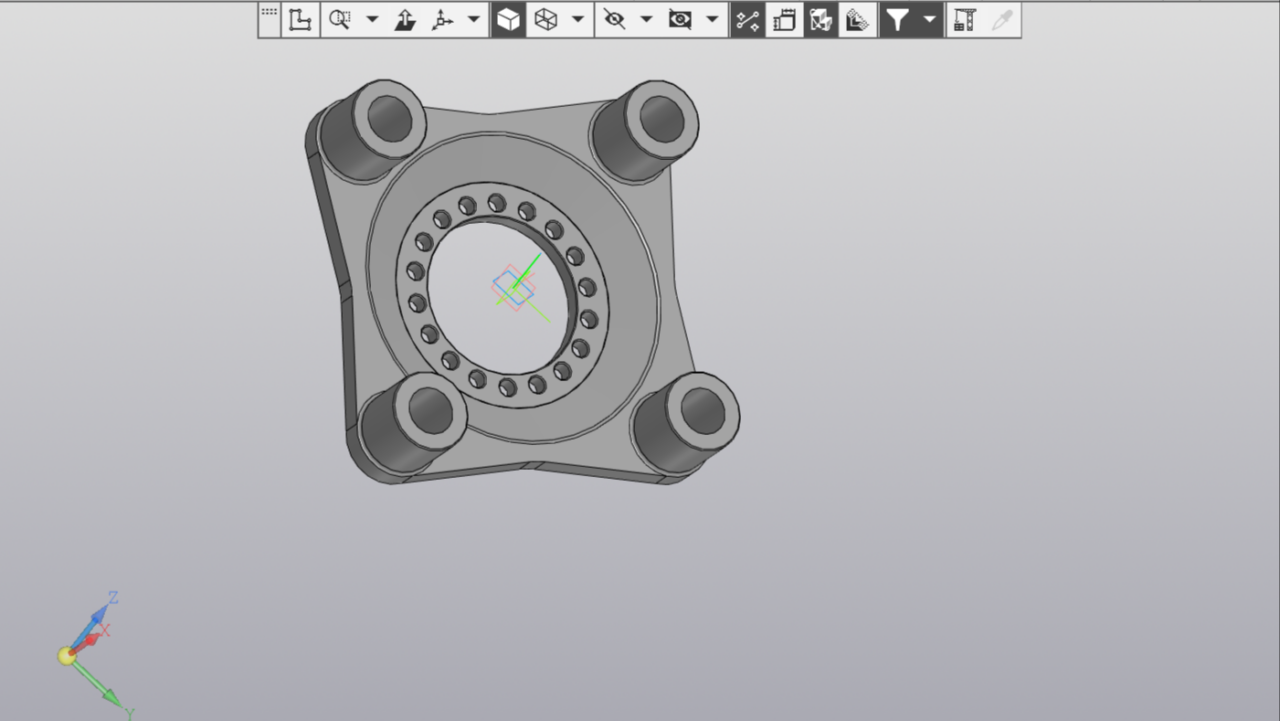
Task: Toggle the shaded solid cube display
Action: tap(509, 20)
